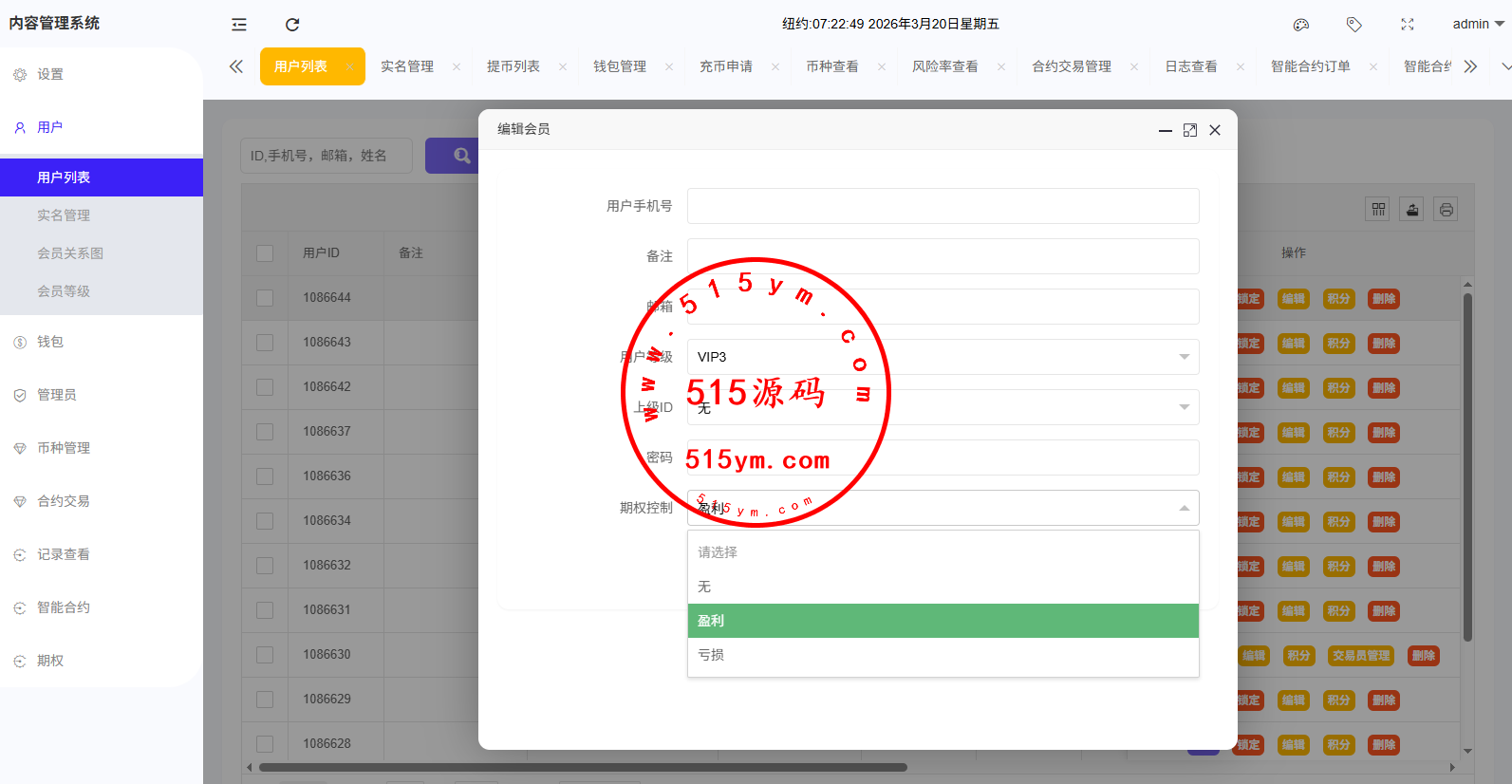Click the 用户手机号 input field
This screenshot has height=784, width=1512.
click(943, 206)
